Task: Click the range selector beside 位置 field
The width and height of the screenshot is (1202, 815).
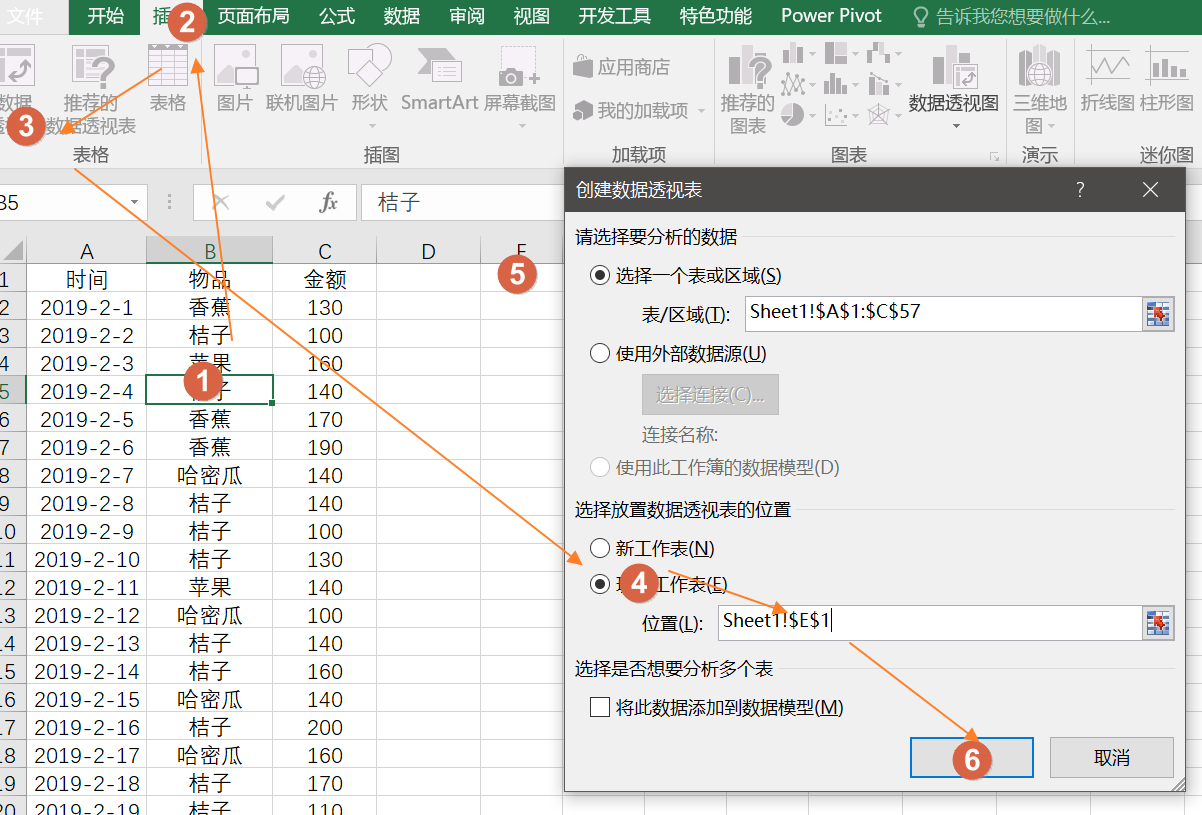Action: pos(1158,622)
